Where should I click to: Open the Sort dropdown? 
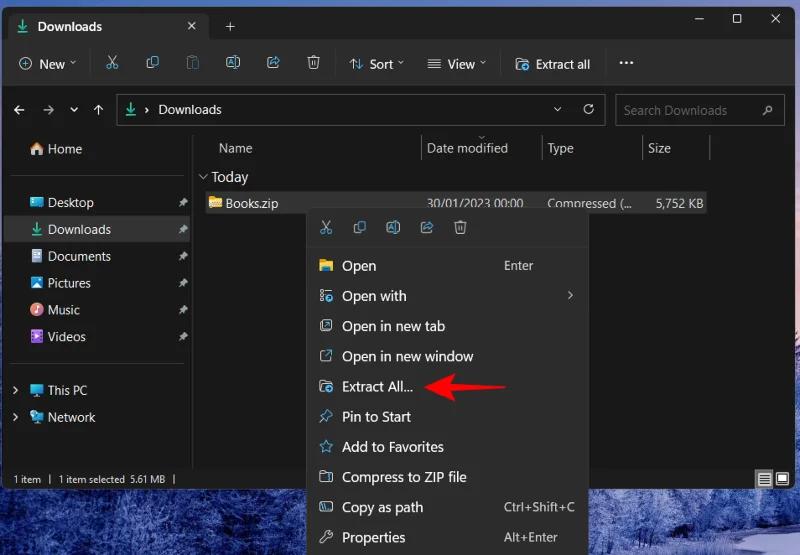[x=377, y=64]
